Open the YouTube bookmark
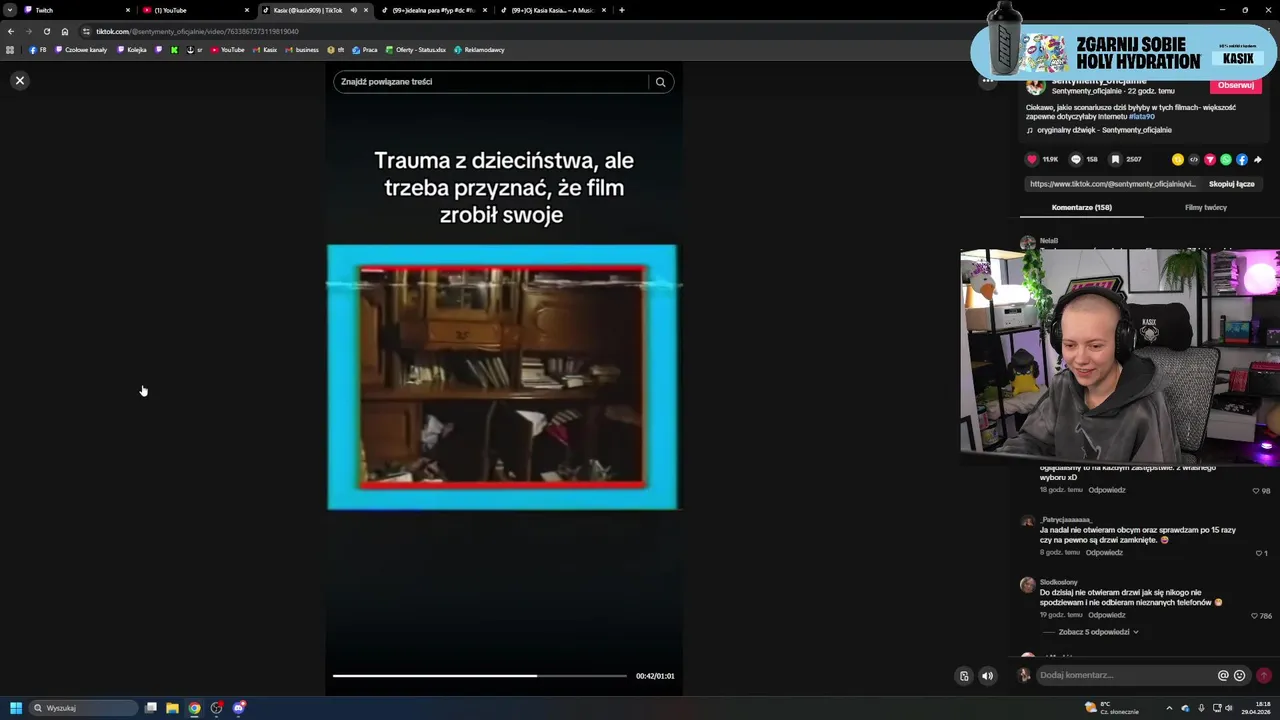The width and height of the screenshot is (1280, 720). [x=228, y=50]
